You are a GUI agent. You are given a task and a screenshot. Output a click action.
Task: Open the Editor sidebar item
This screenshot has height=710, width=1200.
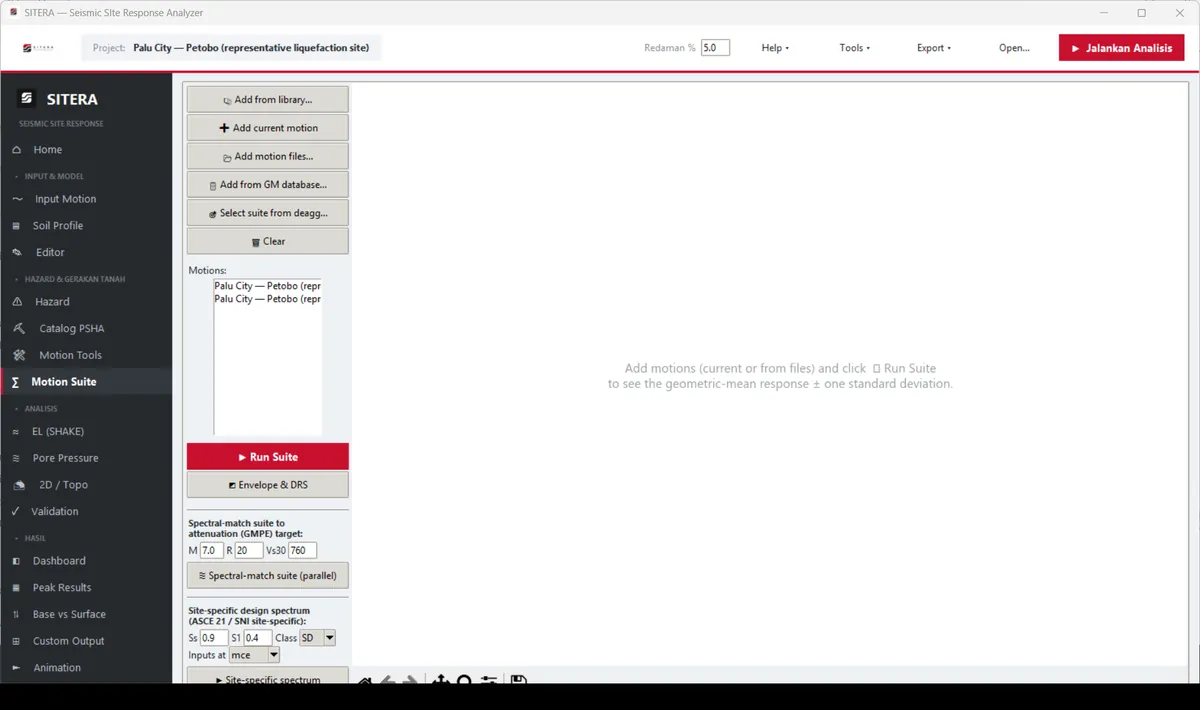click(x=86, y=252)
